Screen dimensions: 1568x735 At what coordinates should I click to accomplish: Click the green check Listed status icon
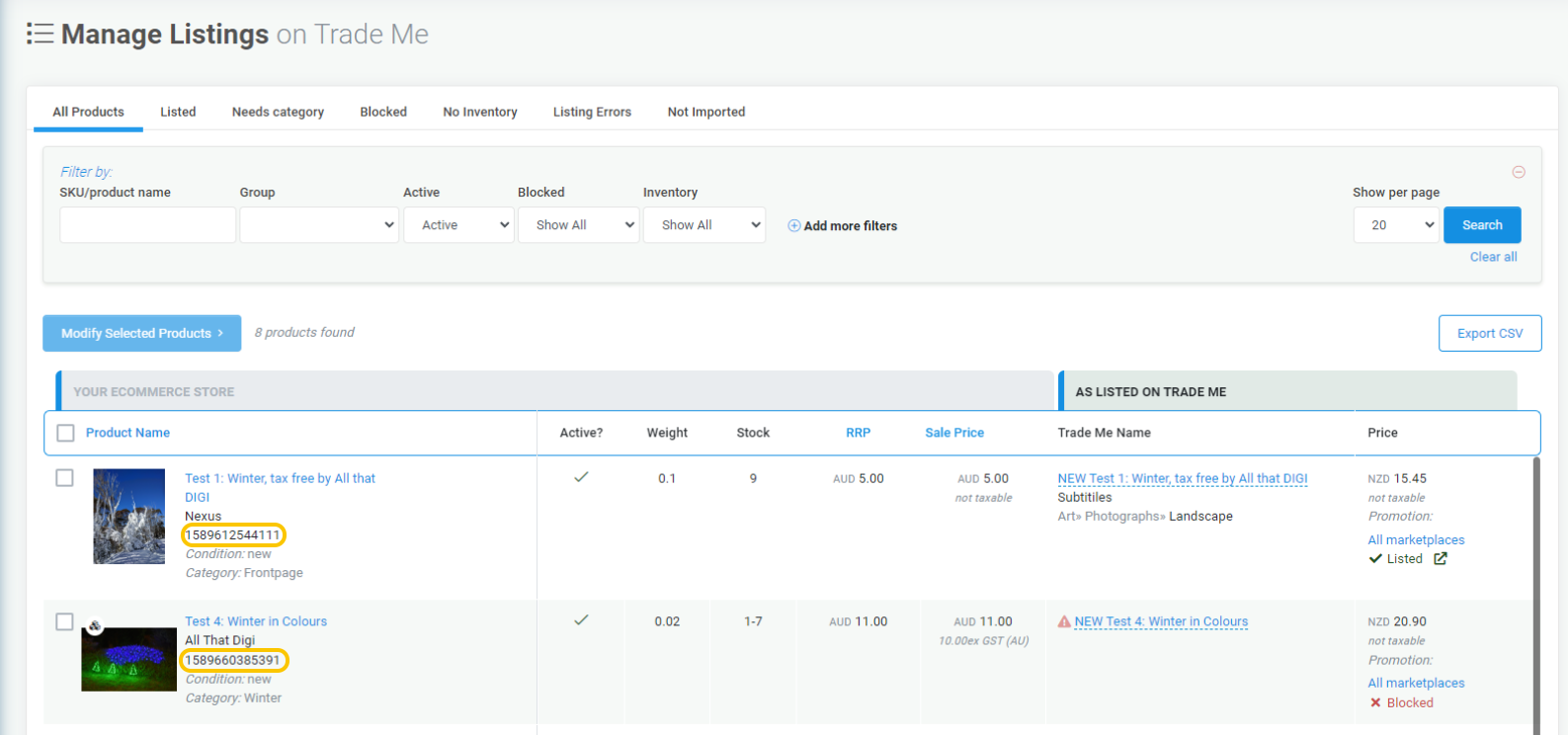(x=1375, y=558)
